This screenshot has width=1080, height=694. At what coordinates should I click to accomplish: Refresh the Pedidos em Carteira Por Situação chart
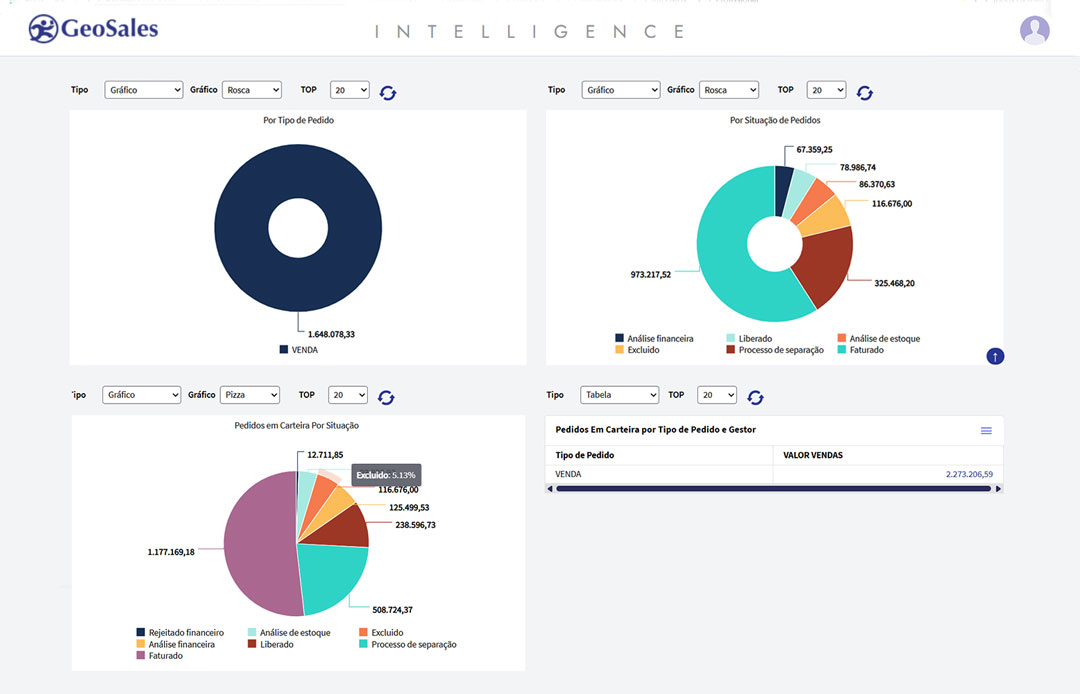pyautogui.click(x=386, y=397)
